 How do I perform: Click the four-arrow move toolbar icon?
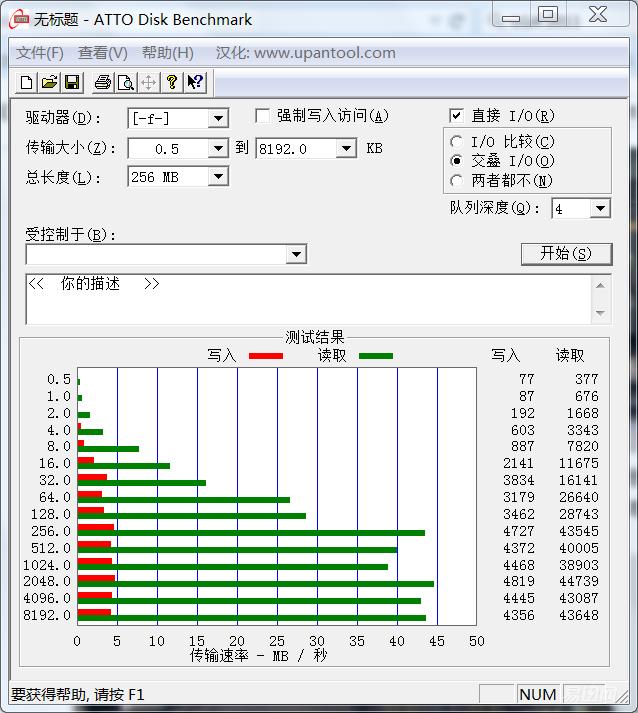[x=149, y=82]
